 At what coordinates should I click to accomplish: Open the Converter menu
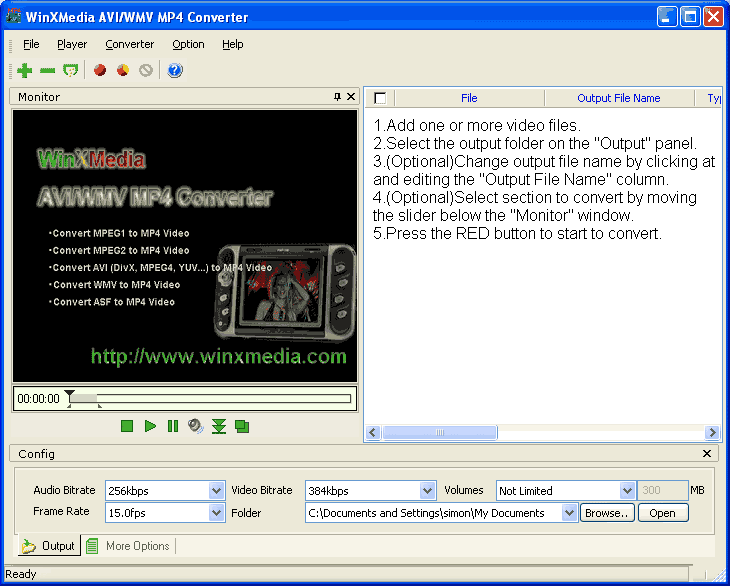point(129,44)
